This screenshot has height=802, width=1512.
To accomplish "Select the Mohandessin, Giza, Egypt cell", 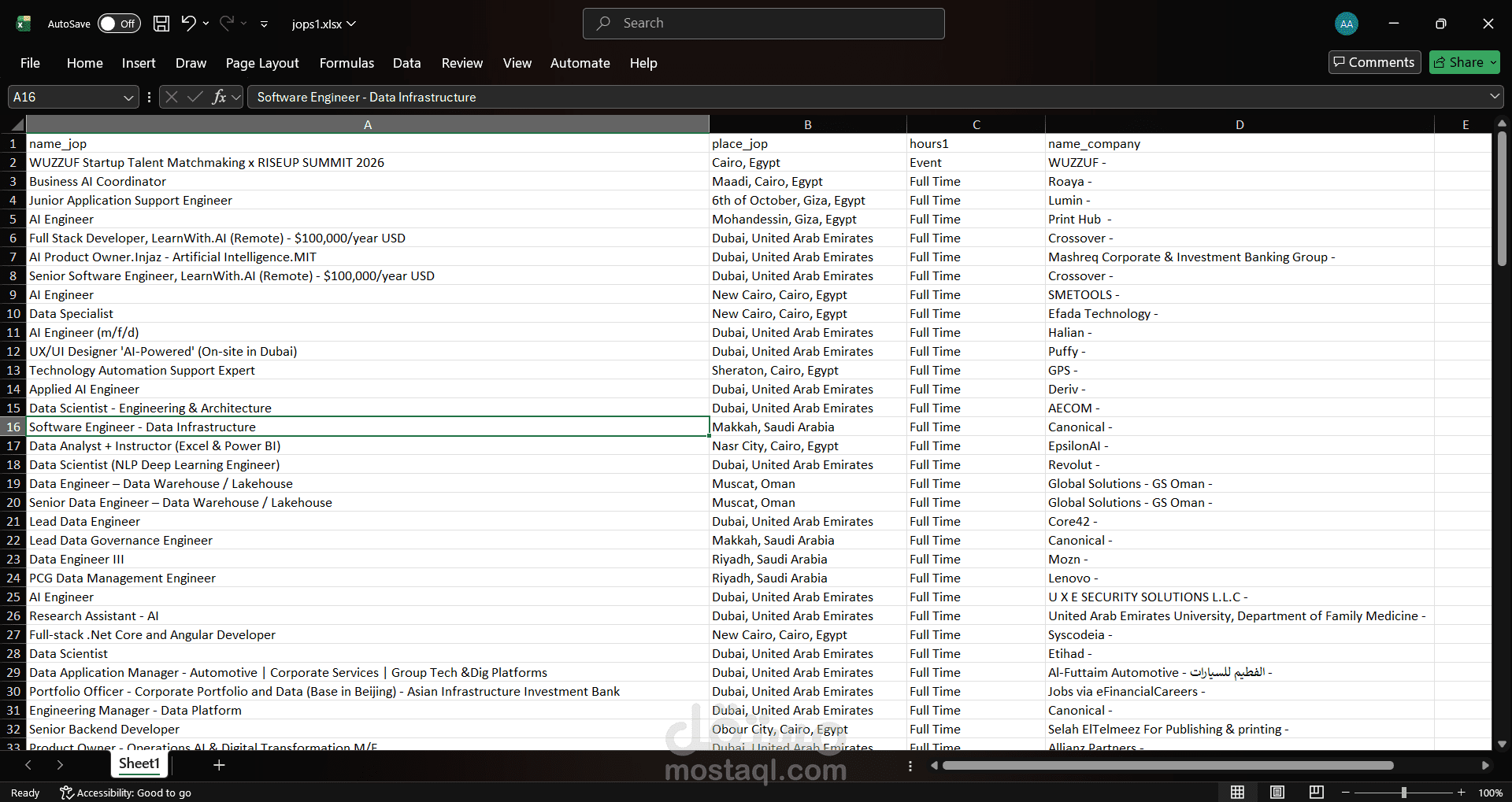I will (808, 219).
